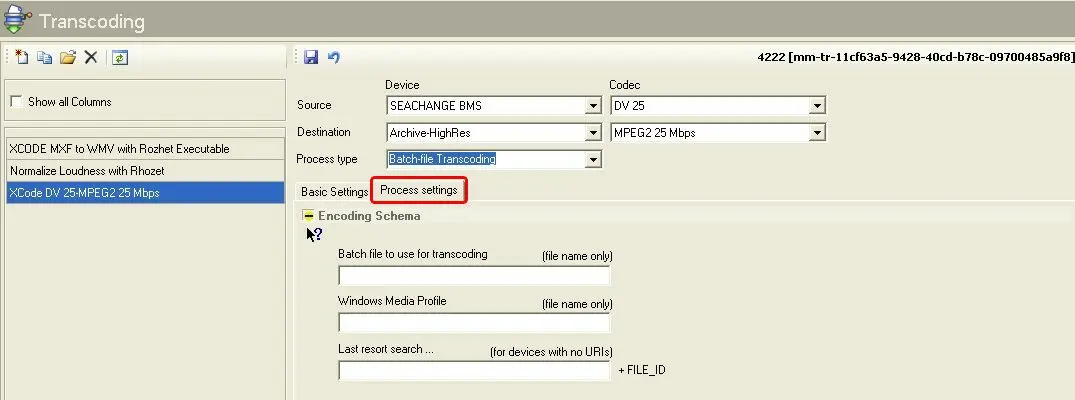Viewport: 1075px width, 400px height.
Task: Collapse the Encoding Schema section
Action: point(309,216)
